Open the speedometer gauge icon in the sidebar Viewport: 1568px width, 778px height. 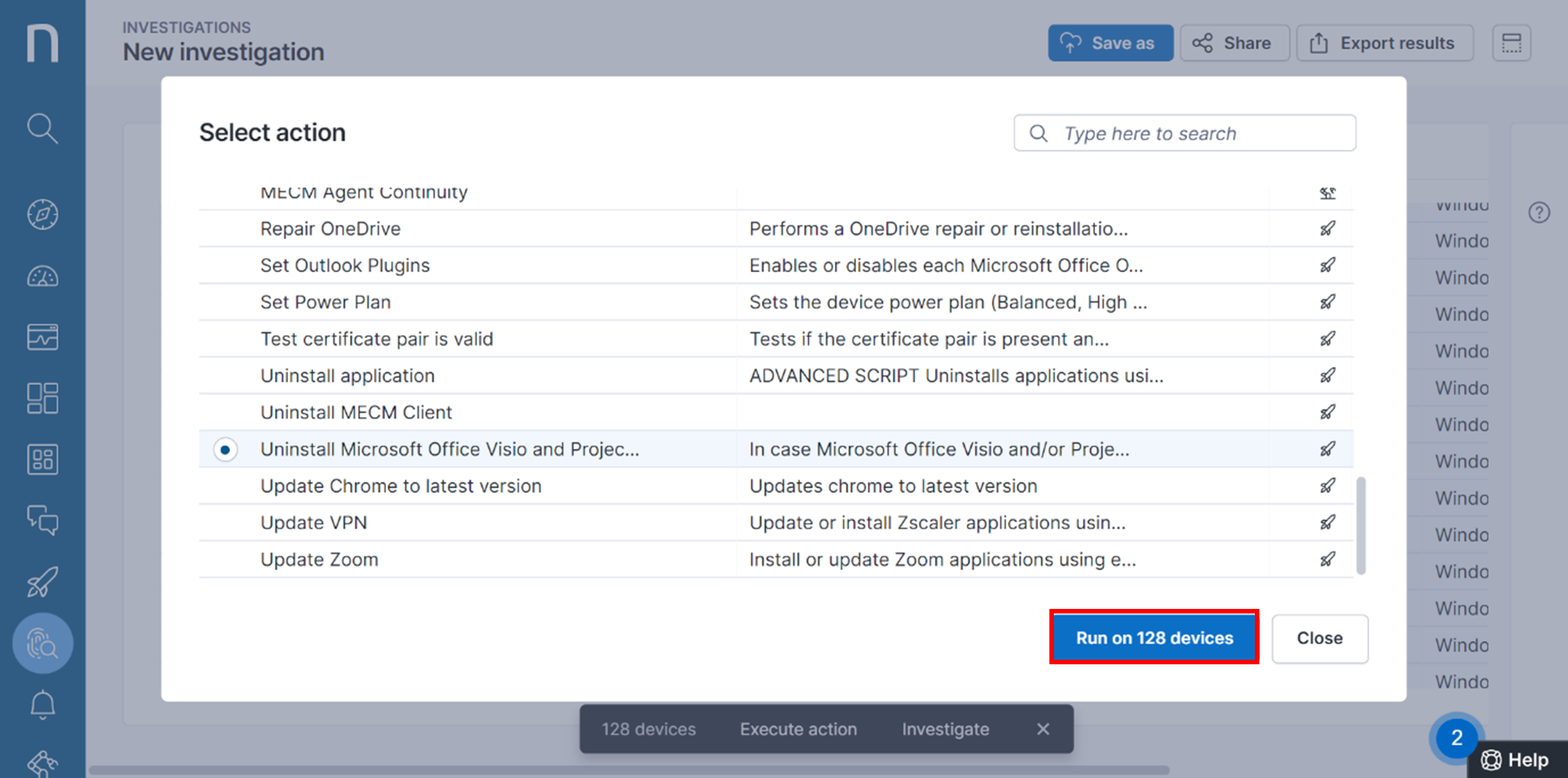pyautogui.click(x=42, y=277)
